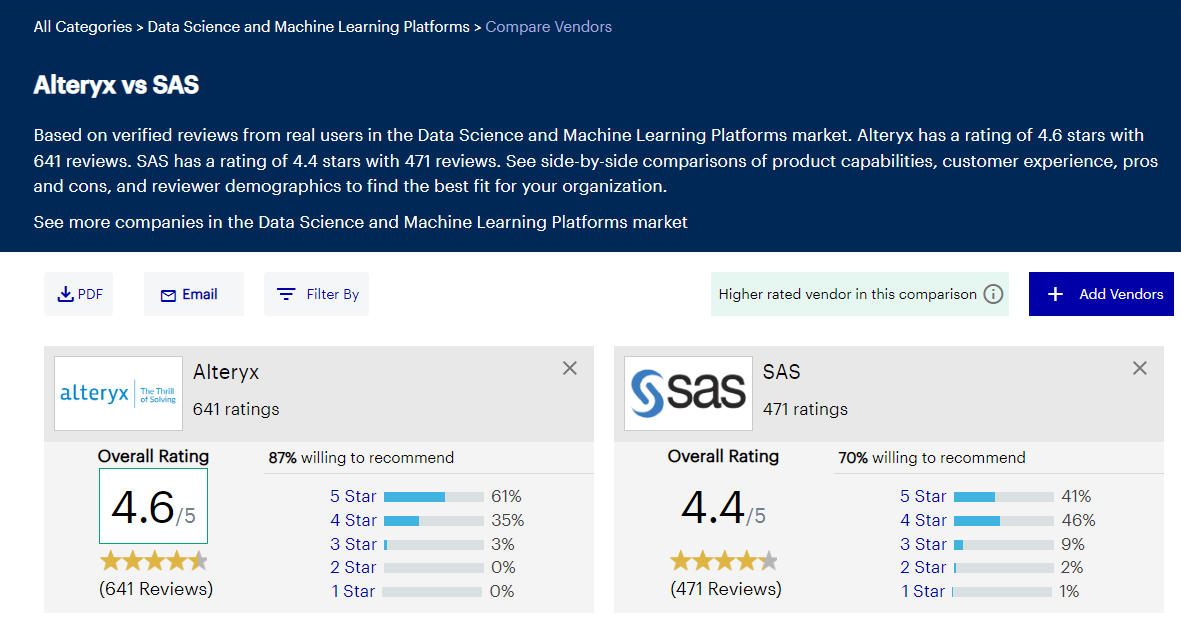Select Alteryx 3 Star filter

click(x=353, y=544)
